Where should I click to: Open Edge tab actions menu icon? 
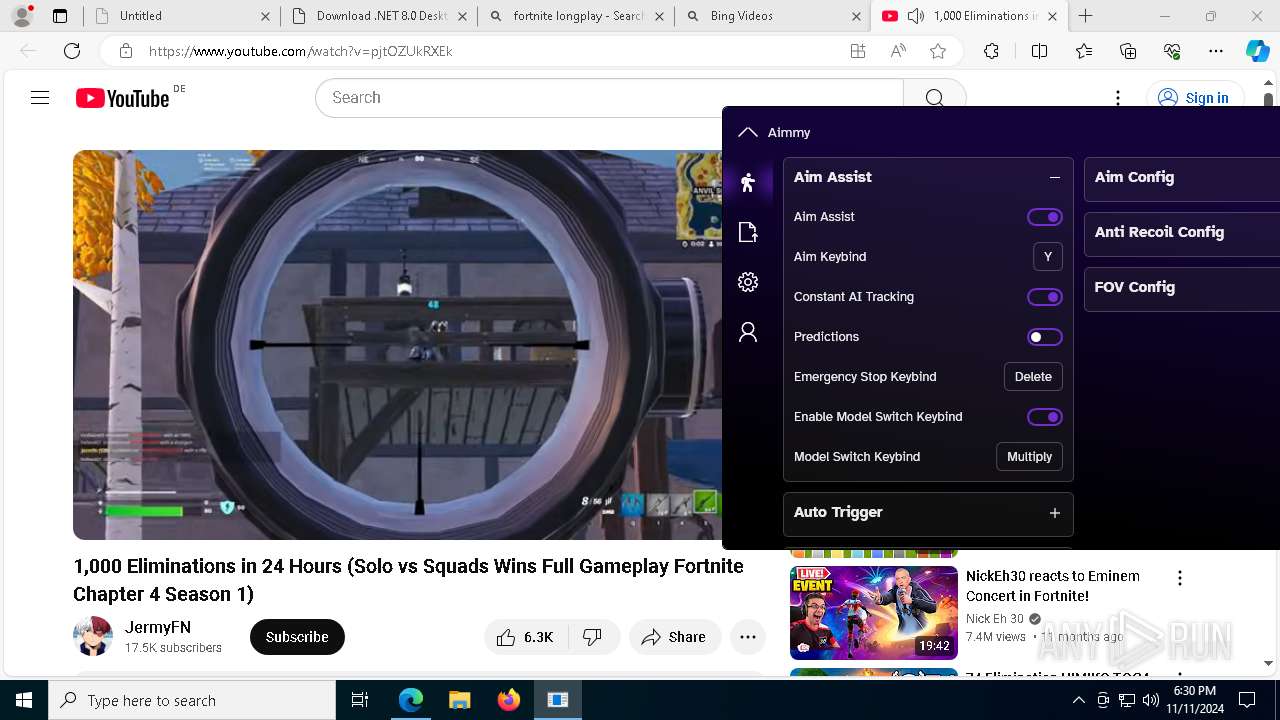[60, 16]
